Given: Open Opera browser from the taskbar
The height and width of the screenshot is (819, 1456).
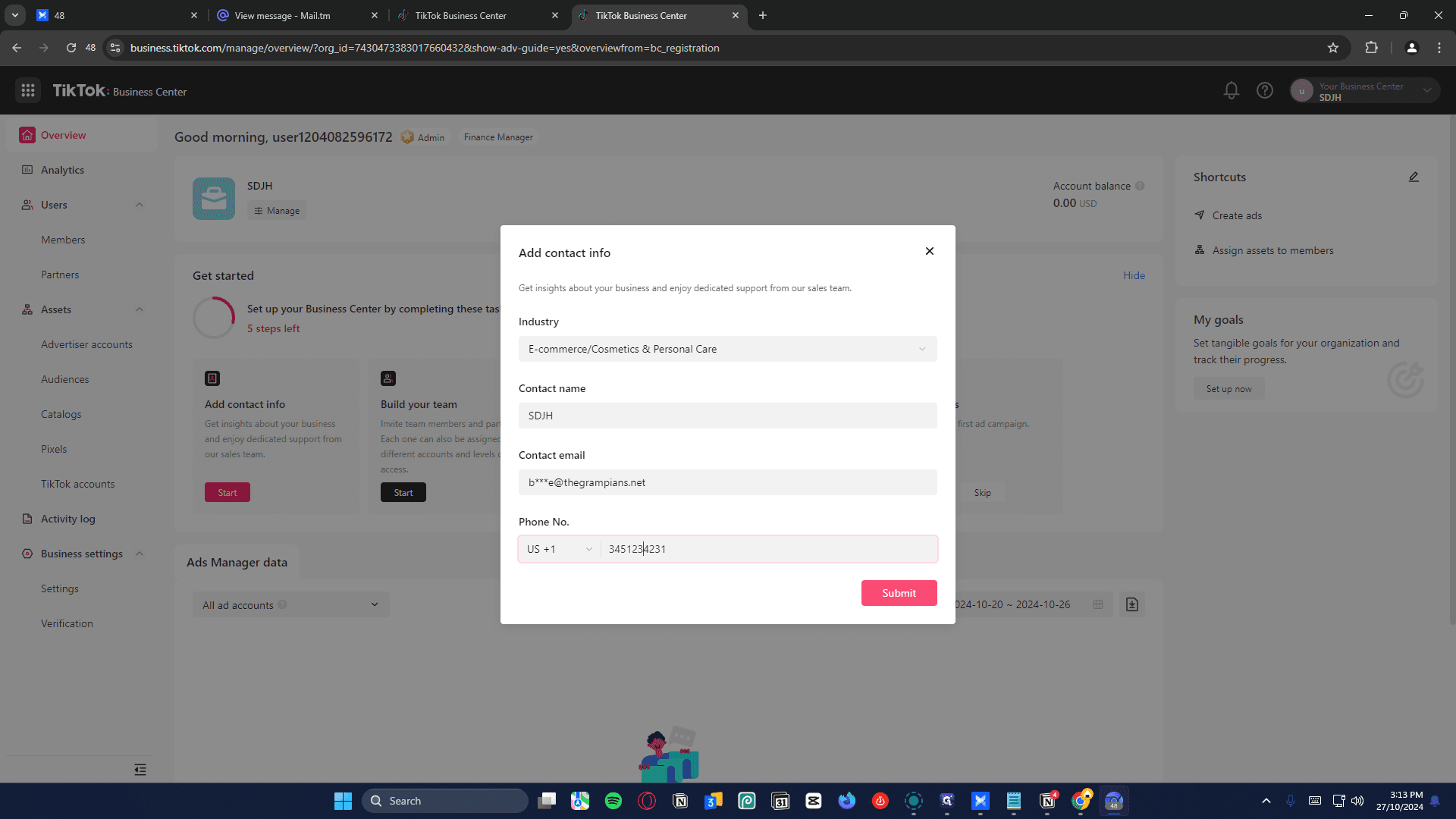Looking at the screenshot, I should (647, 801).
